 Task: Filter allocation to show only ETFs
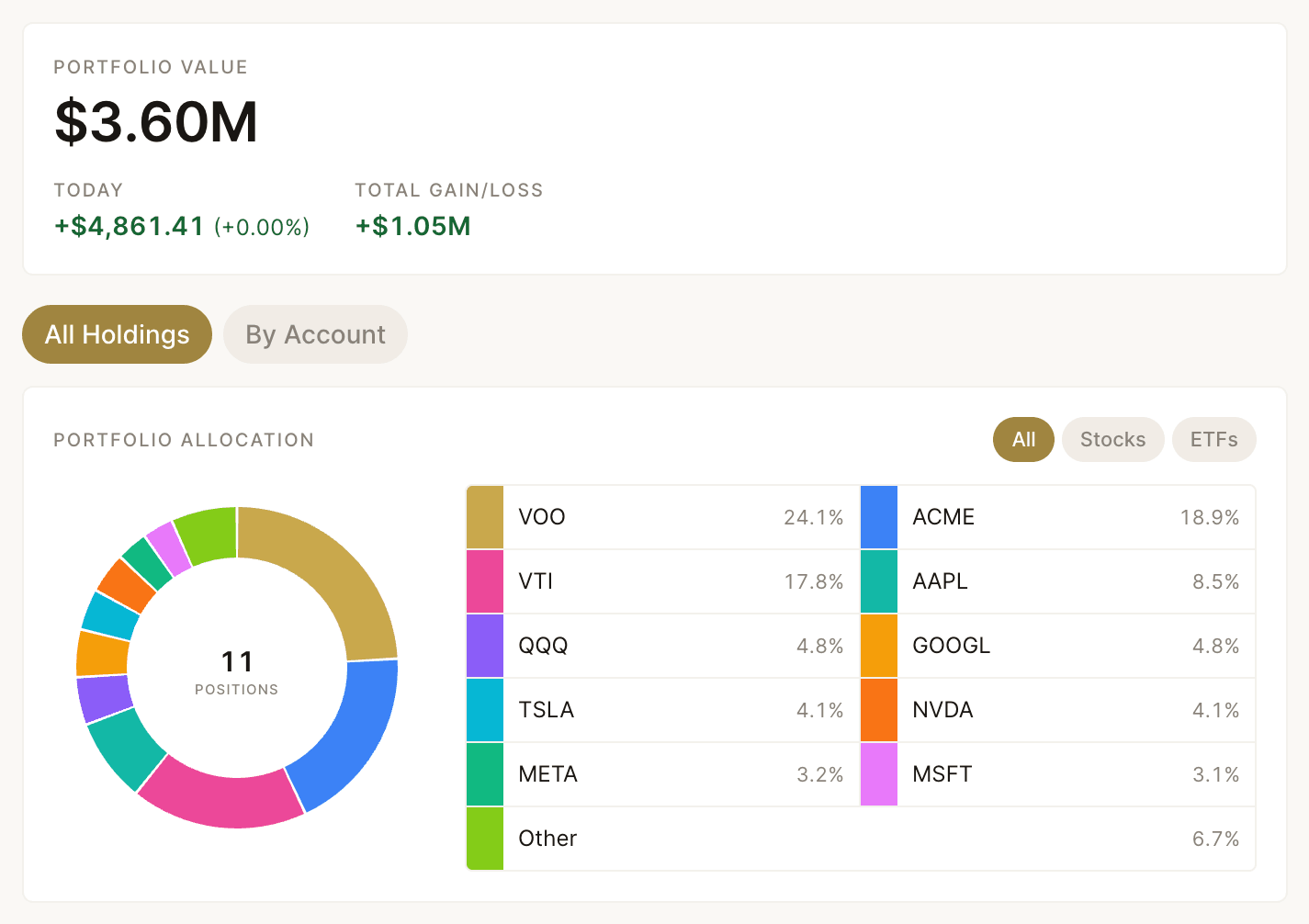point(1213,439)
